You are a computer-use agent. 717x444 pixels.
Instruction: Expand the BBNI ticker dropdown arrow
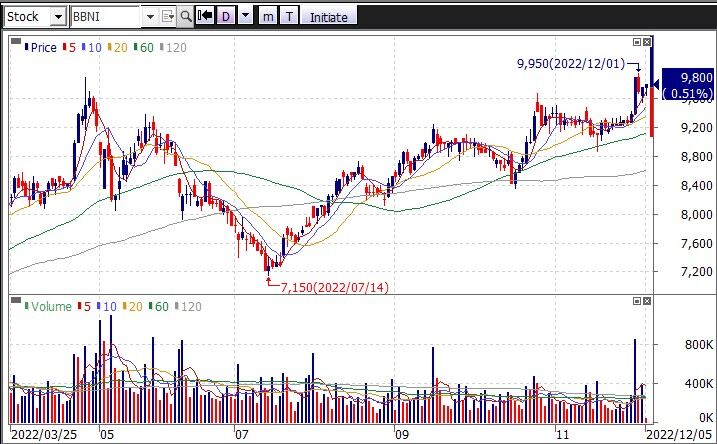pos(150,16)
